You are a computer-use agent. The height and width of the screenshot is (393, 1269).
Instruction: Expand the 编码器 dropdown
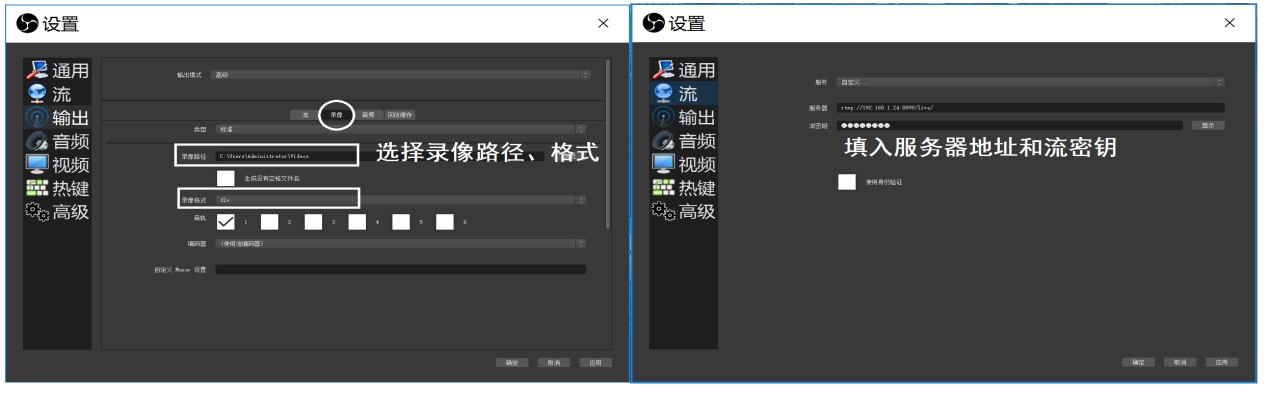point(402,243)
